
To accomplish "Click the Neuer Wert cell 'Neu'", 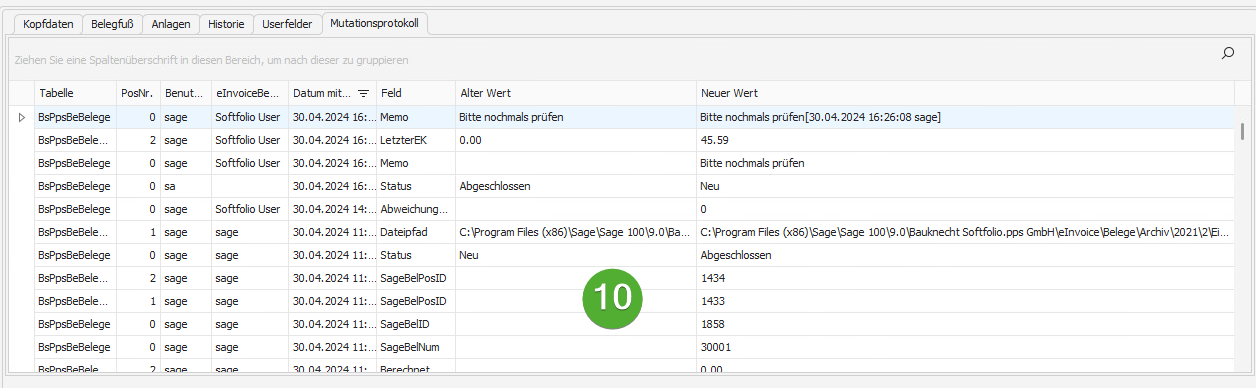I will (x=965, y=186).
